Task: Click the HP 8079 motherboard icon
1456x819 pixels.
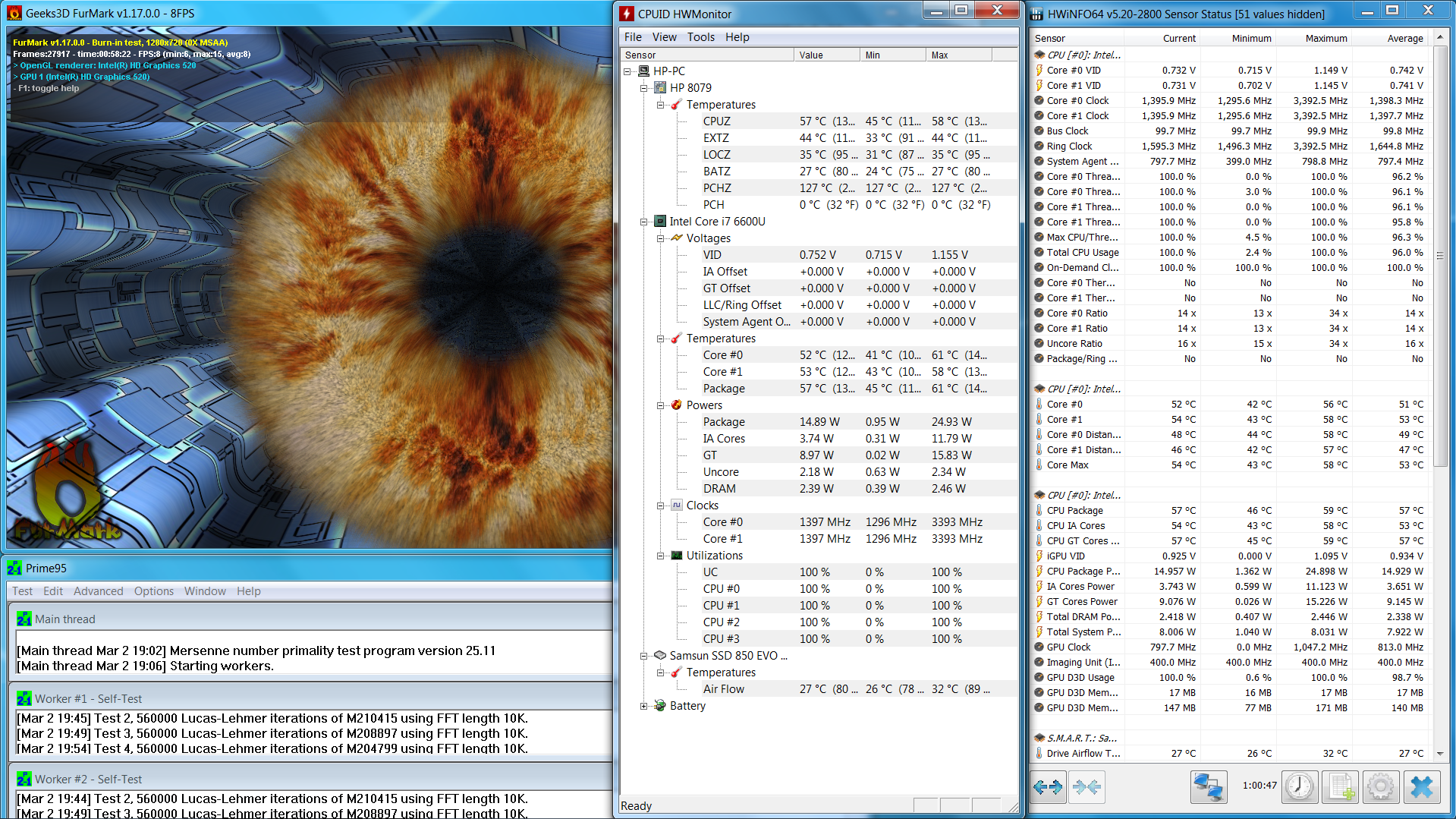Action: 660,88
